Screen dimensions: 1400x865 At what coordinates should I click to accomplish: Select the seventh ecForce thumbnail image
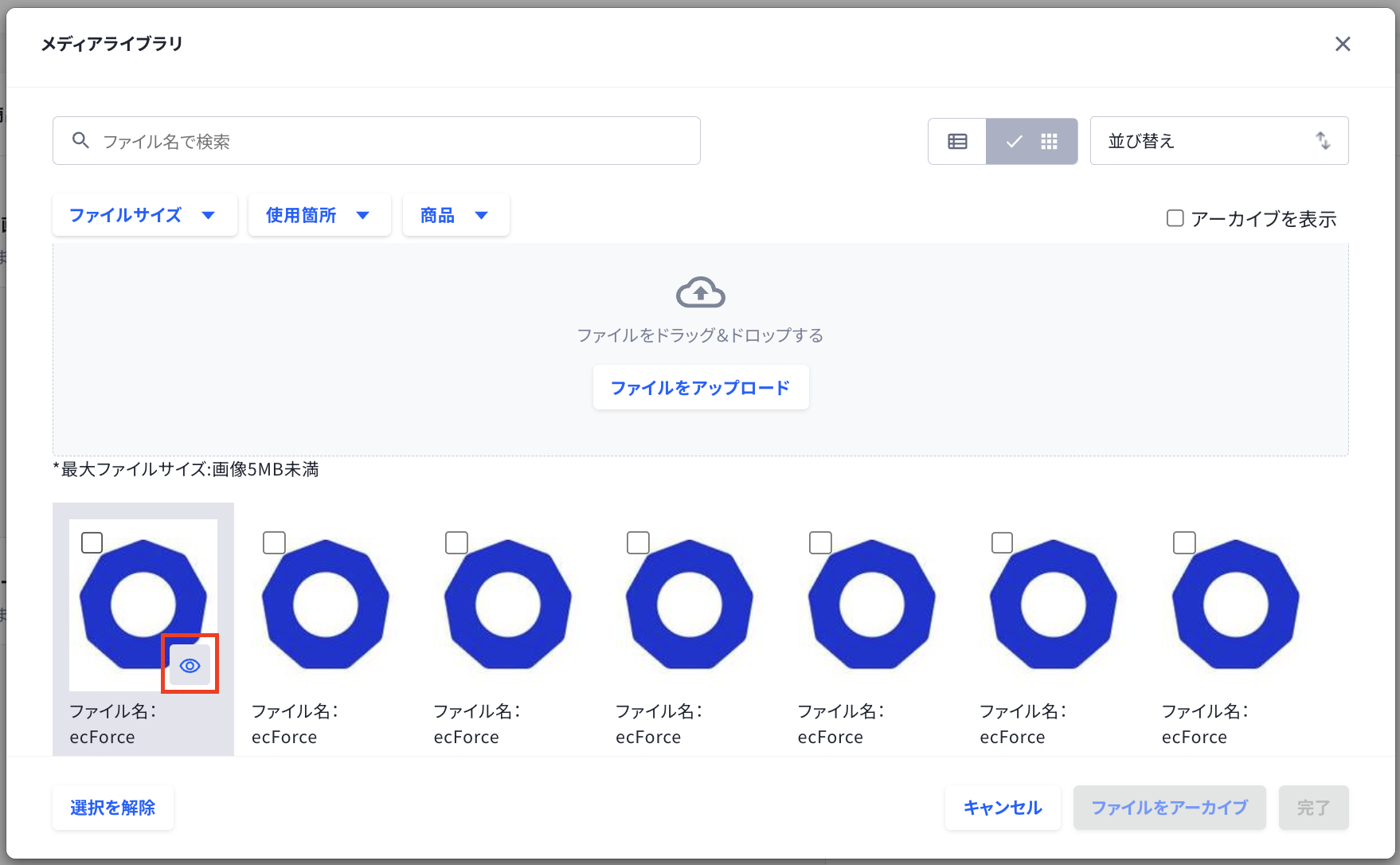1235,604
